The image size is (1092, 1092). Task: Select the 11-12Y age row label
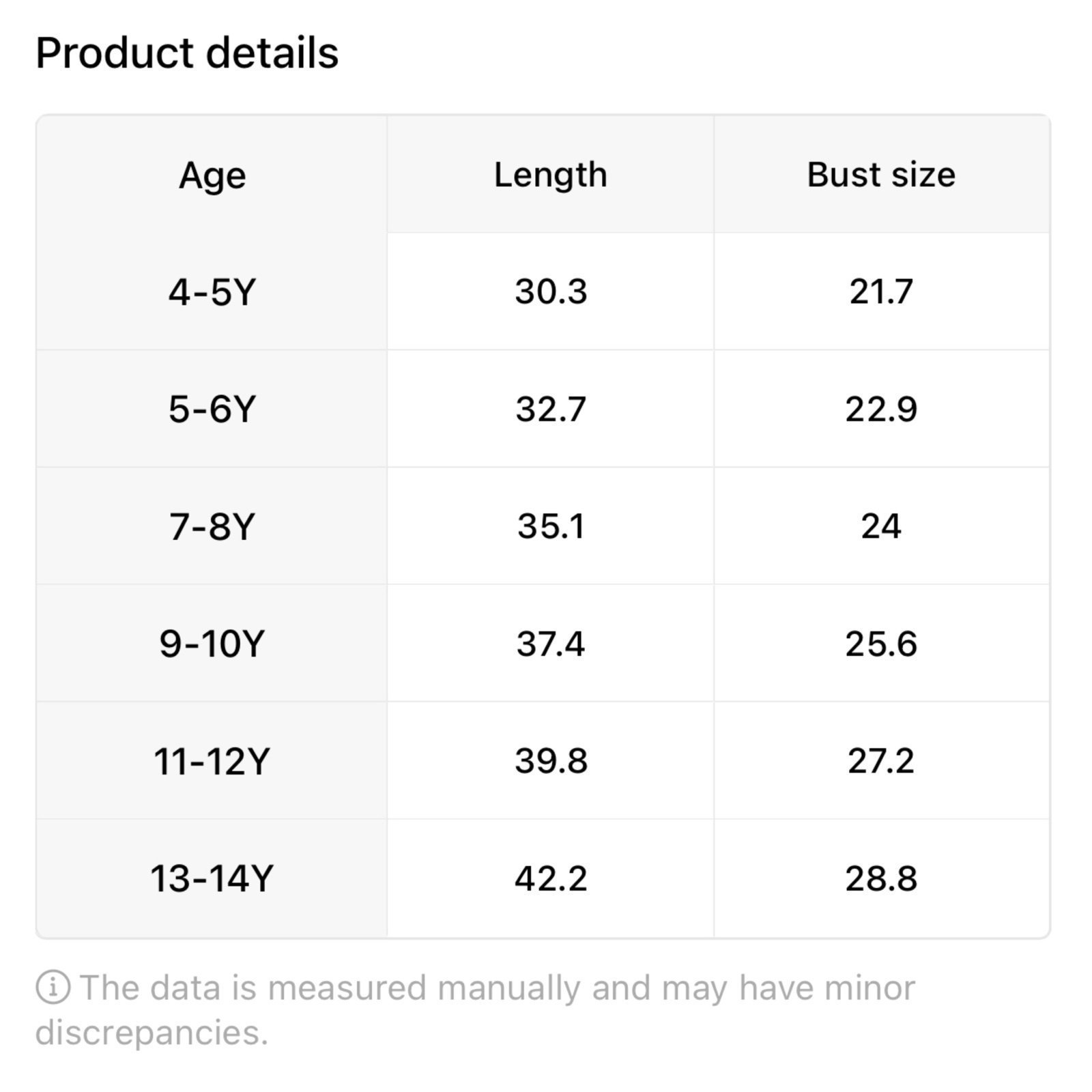(x=212, y=761)
